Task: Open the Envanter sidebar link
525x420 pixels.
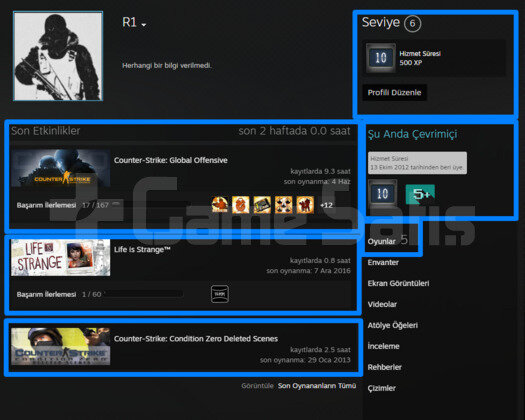Action: pyautogui.click(x=383, y=262)
